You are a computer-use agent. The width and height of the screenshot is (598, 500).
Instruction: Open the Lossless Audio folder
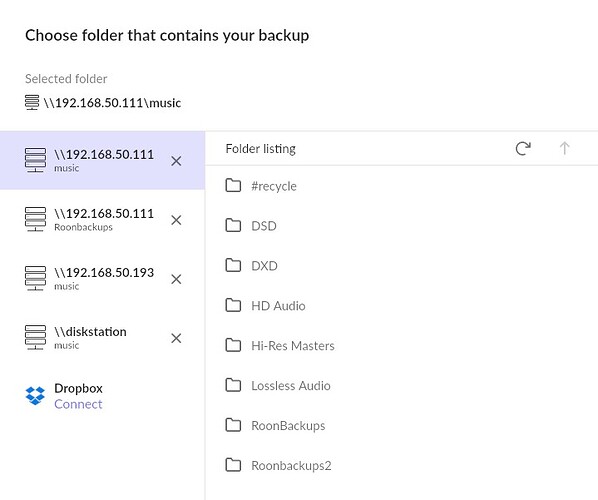[x=402, y=386]
